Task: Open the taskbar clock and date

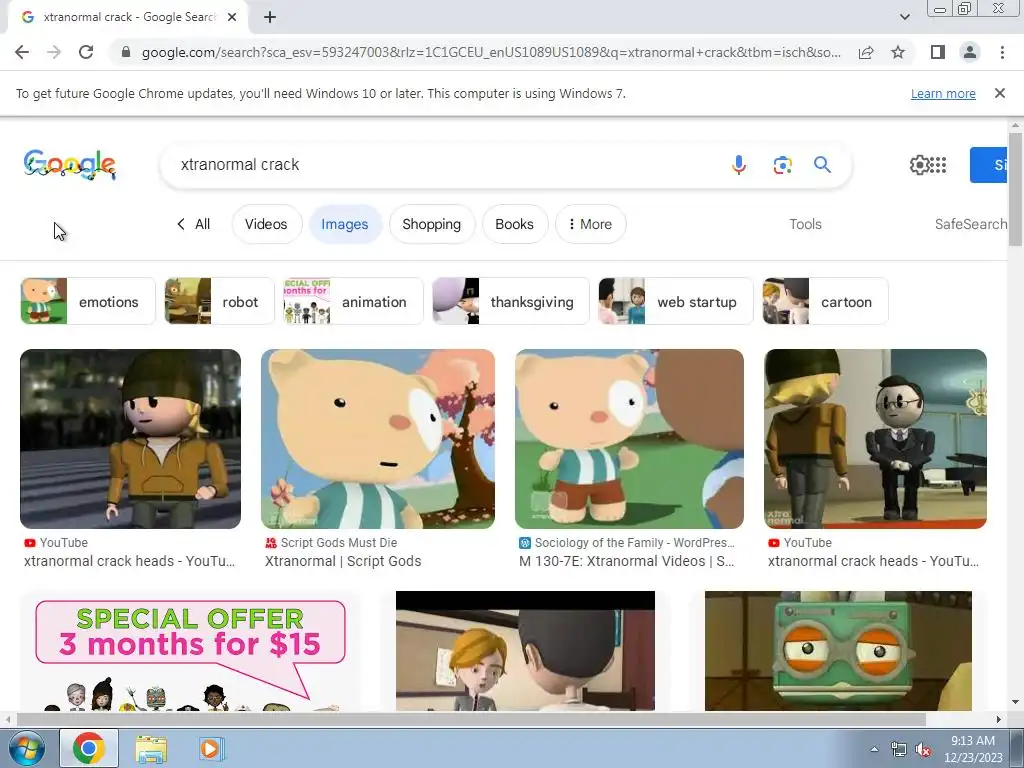Action: [973, 749]
